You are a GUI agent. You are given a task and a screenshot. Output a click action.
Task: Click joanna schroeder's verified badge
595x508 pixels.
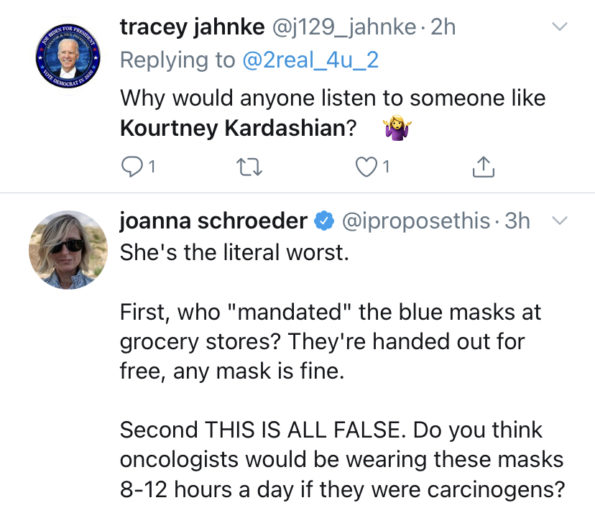pyautogui.click(x=324, y=221)
